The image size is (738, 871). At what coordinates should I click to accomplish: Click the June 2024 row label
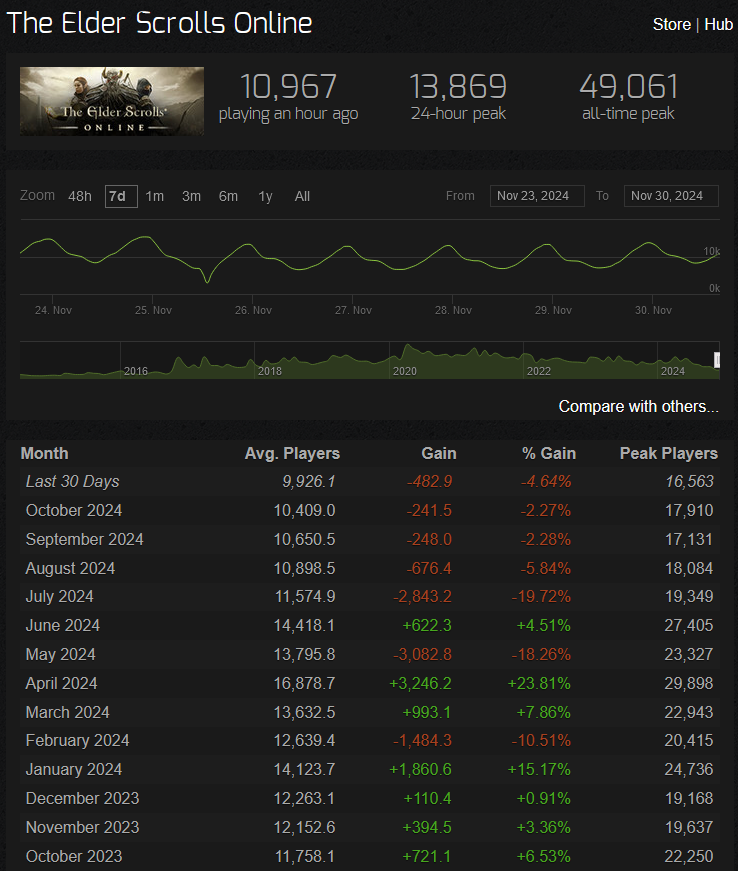(63, 625)
